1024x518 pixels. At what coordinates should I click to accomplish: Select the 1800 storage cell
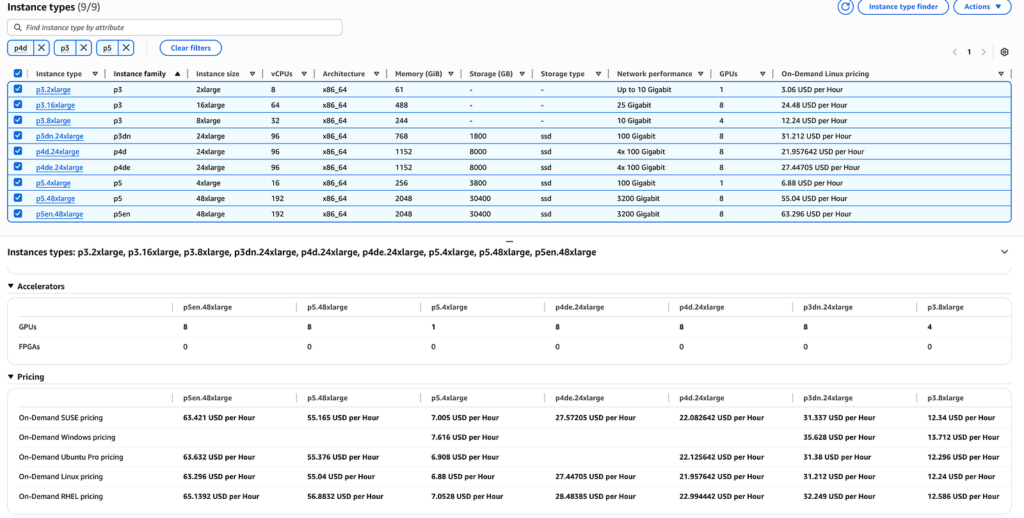tap(477, 137)
